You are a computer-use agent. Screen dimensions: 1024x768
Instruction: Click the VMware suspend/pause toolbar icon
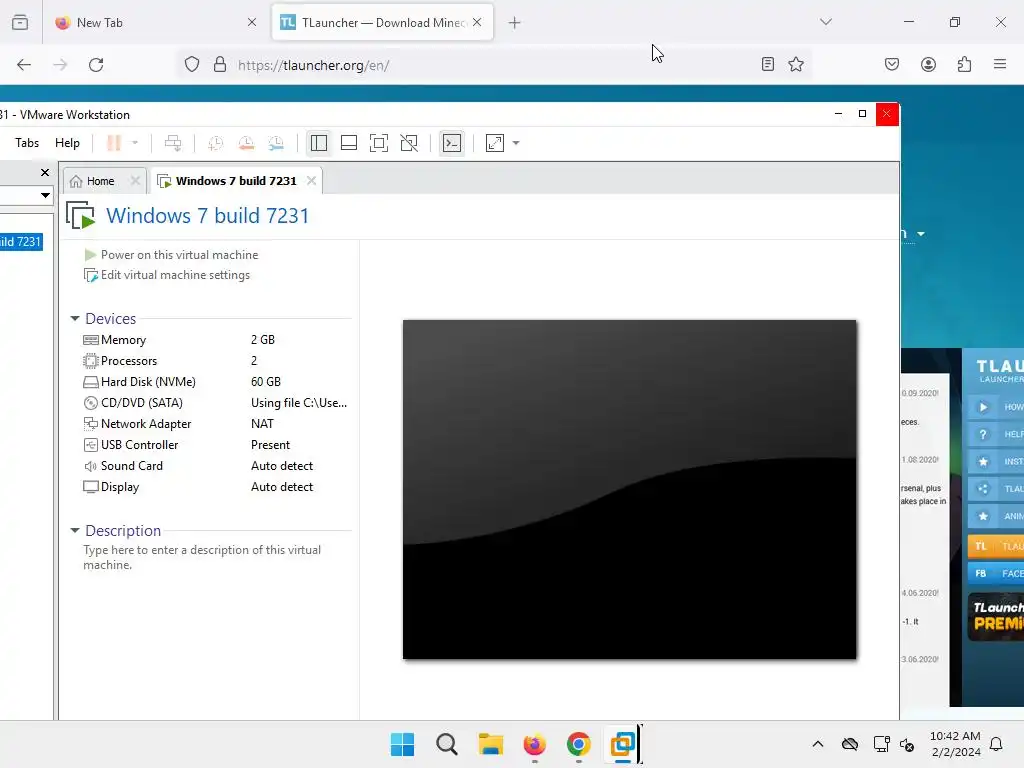114,143
